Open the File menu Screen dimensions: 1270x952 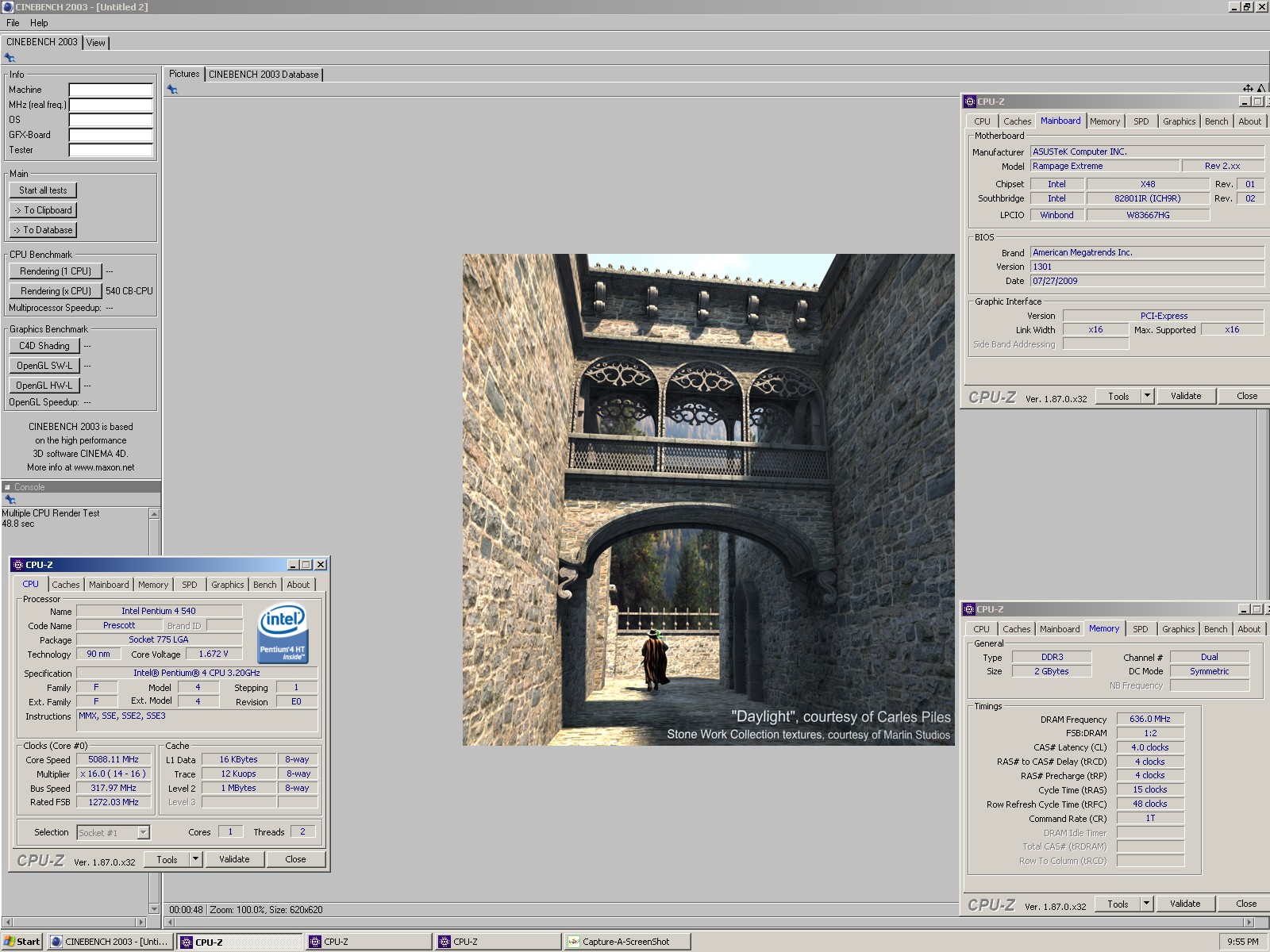tap(13, 23)
